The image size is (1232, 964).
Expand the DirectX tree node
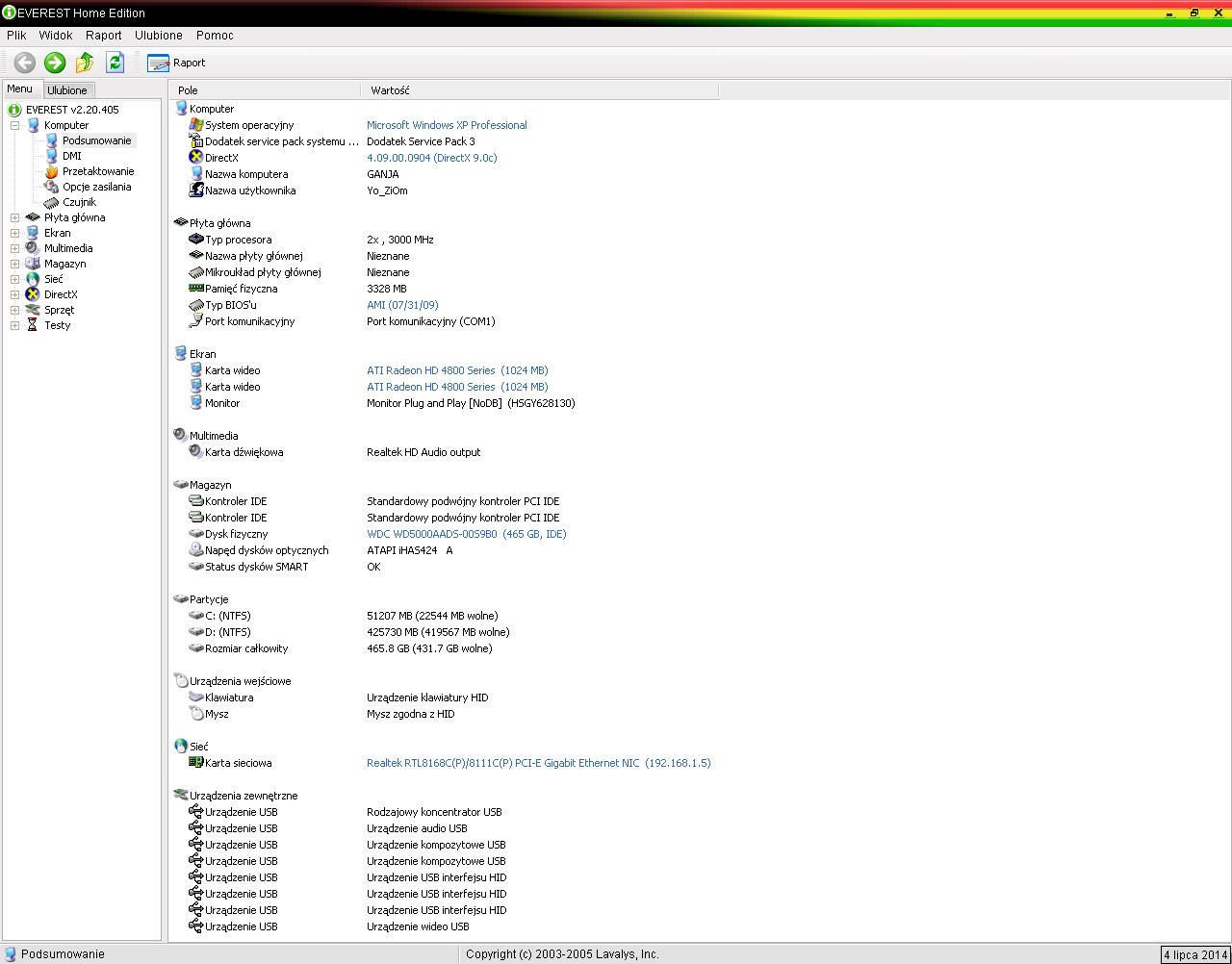15,294
